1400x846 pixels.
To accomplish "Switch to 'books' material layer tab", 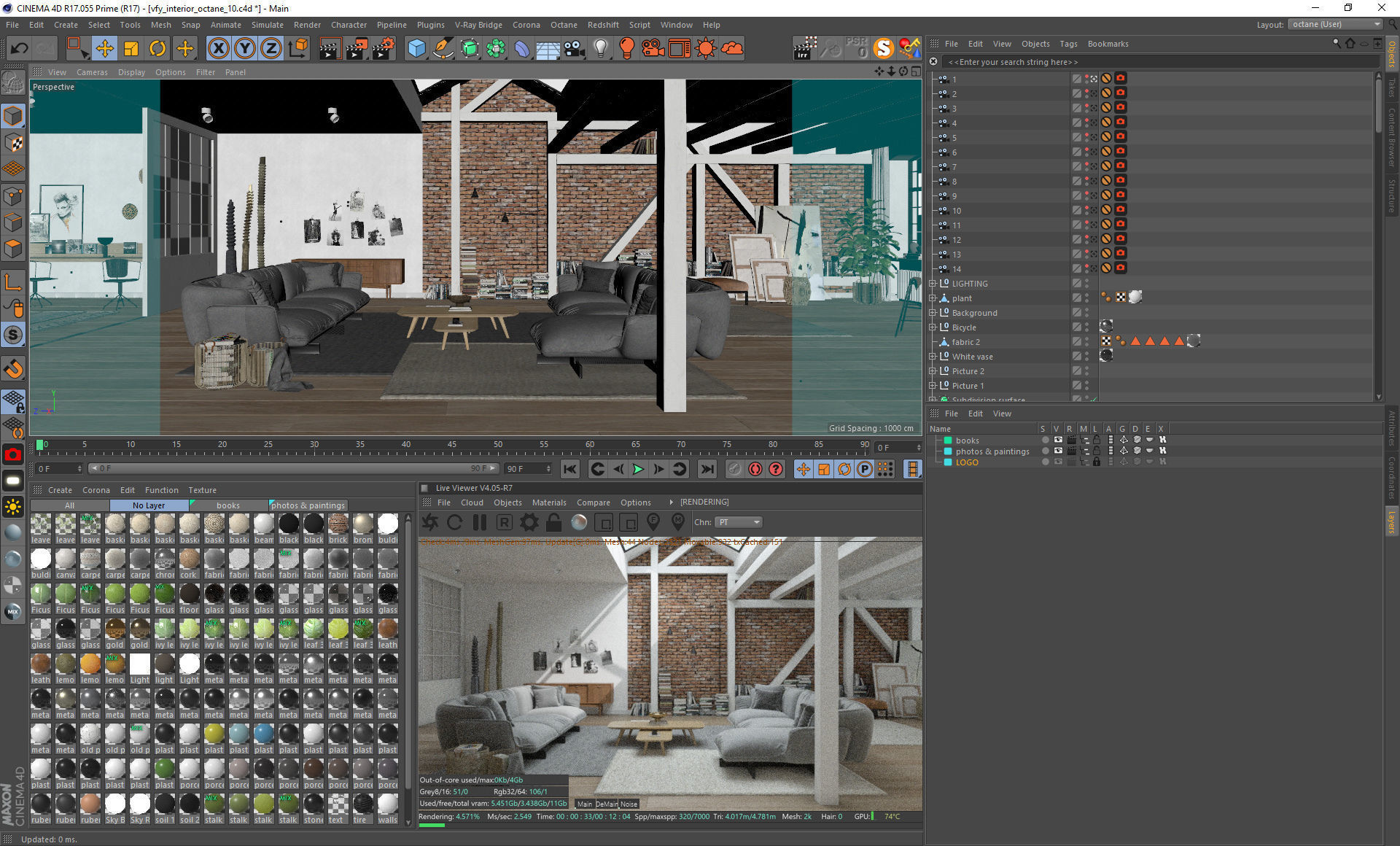I will click(x=227, y=505).
